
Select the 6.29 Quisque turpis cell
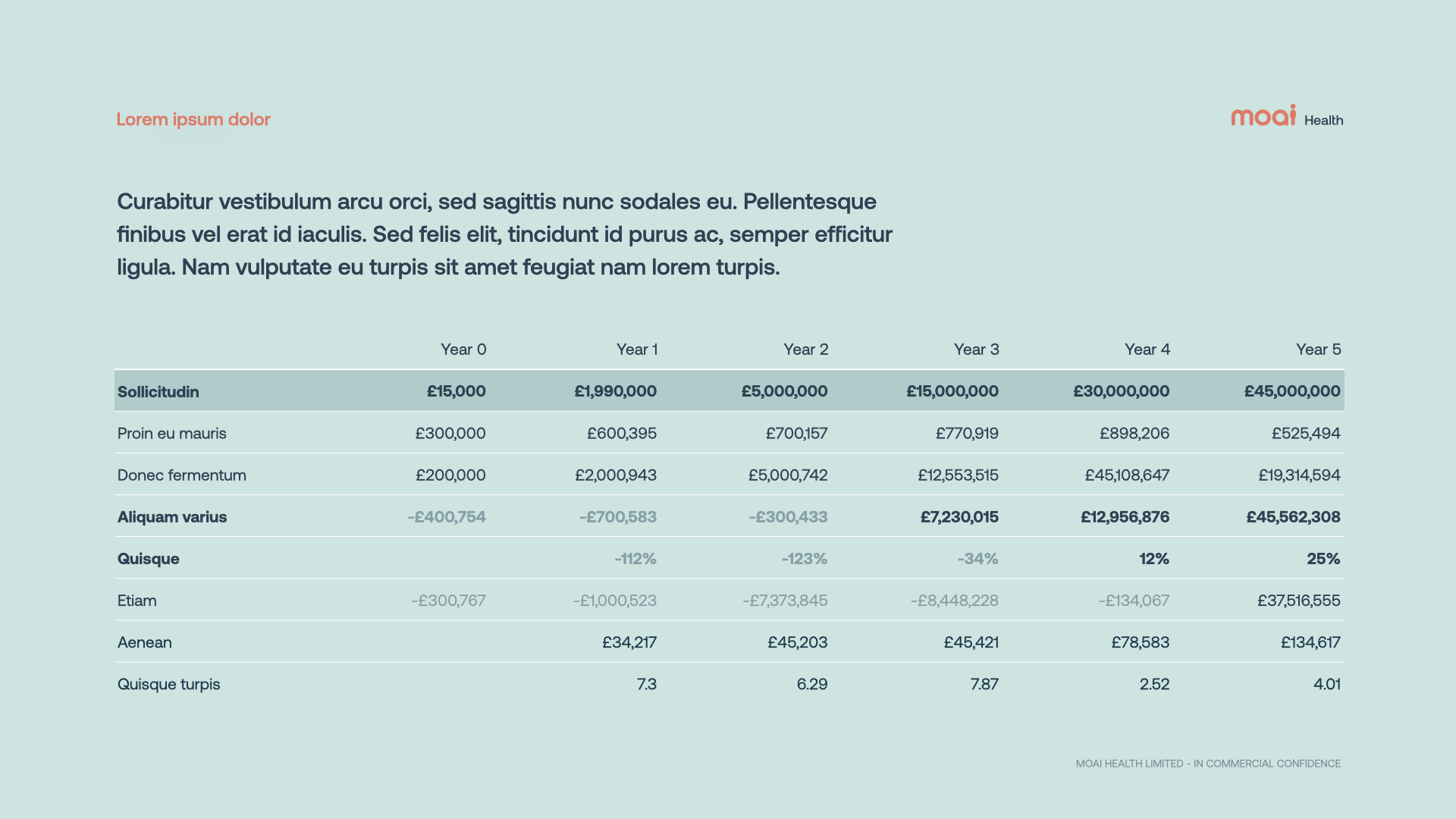point(812,684)
